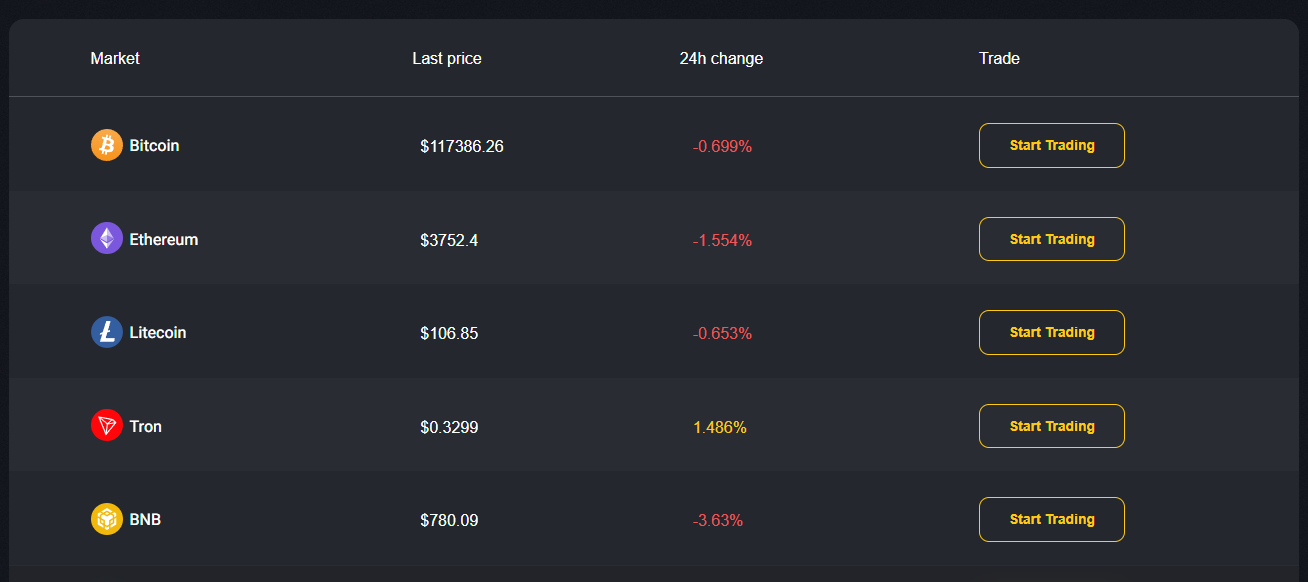Open the Bitcoin market name
The height and width of the screenshot is (582, 1308).
154,145
